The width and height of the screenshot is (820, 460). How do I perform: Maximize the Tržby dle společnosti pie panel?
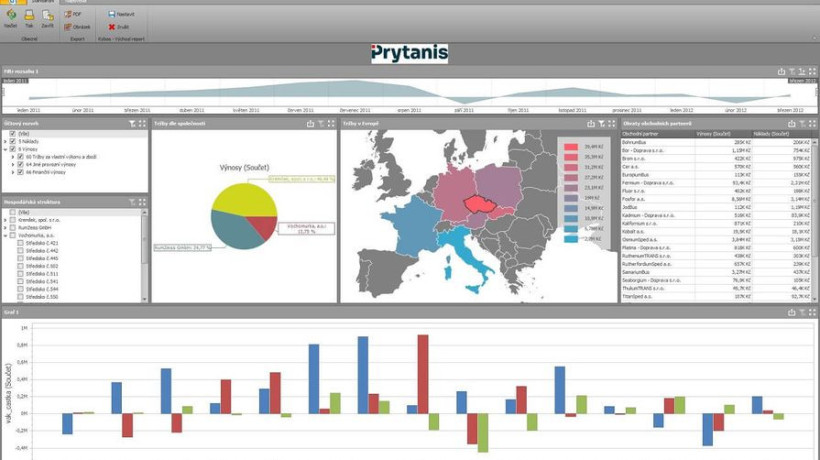331,123
